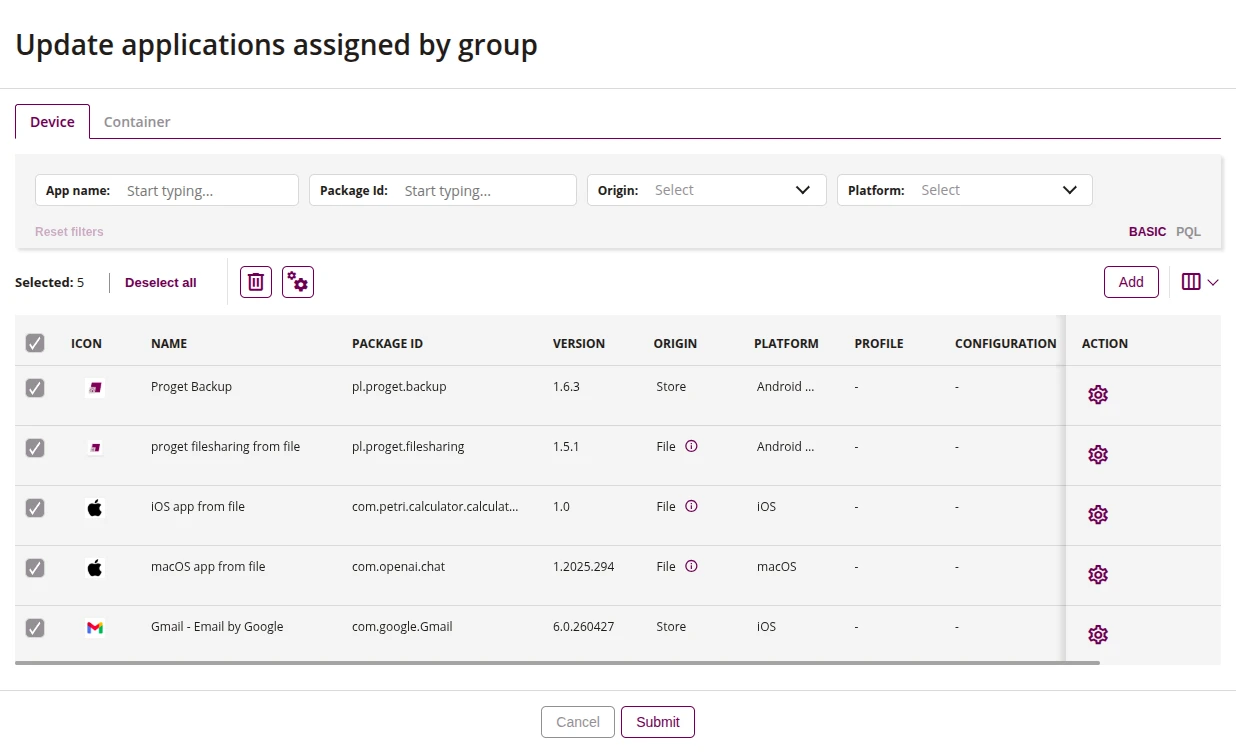Click the PROFILE column header
Viewport: 1236px width, 753px height.
pos(879,343)
